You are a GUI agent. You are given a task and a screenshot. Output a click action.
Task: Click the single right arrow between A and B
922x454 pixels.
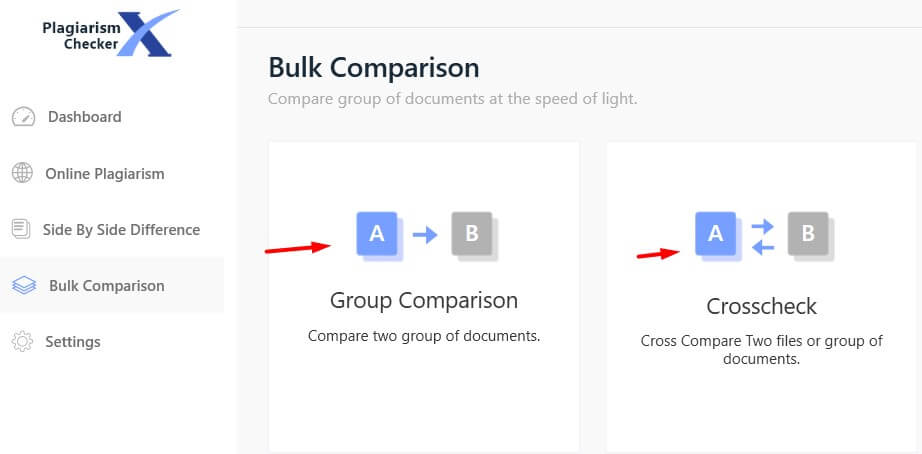click(x=425, y=235)
